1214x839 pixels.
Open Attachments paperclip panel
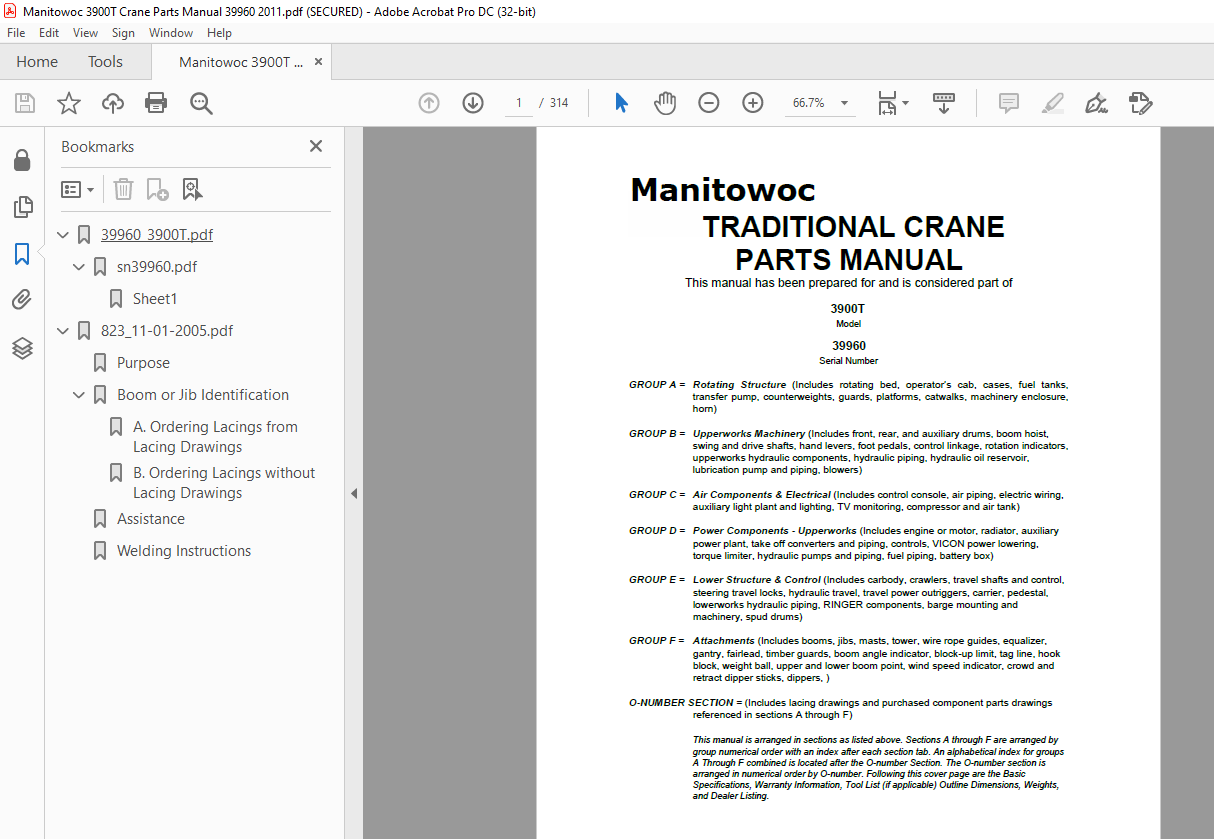[22, 300]
